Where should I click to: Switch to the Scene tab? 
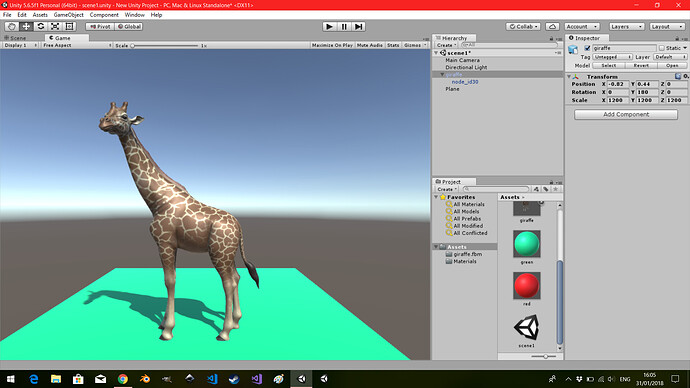(x=15, y=38)
